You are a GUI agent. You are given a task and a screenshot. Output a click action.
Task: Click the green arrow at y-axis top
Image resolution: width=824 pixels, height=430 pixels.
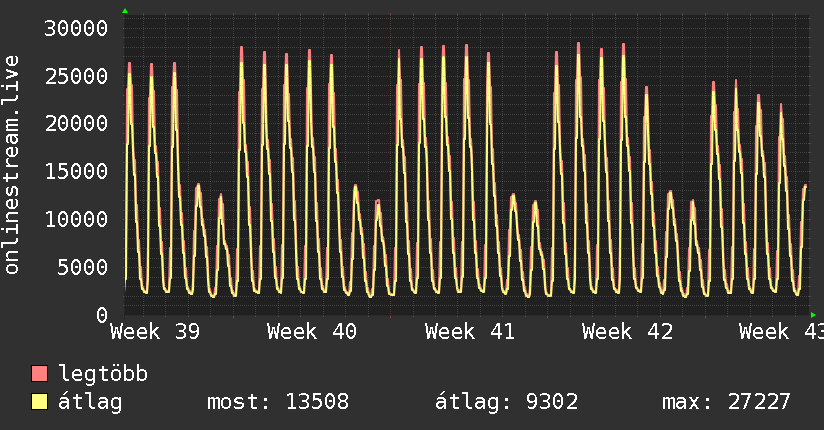click(125, 11)
